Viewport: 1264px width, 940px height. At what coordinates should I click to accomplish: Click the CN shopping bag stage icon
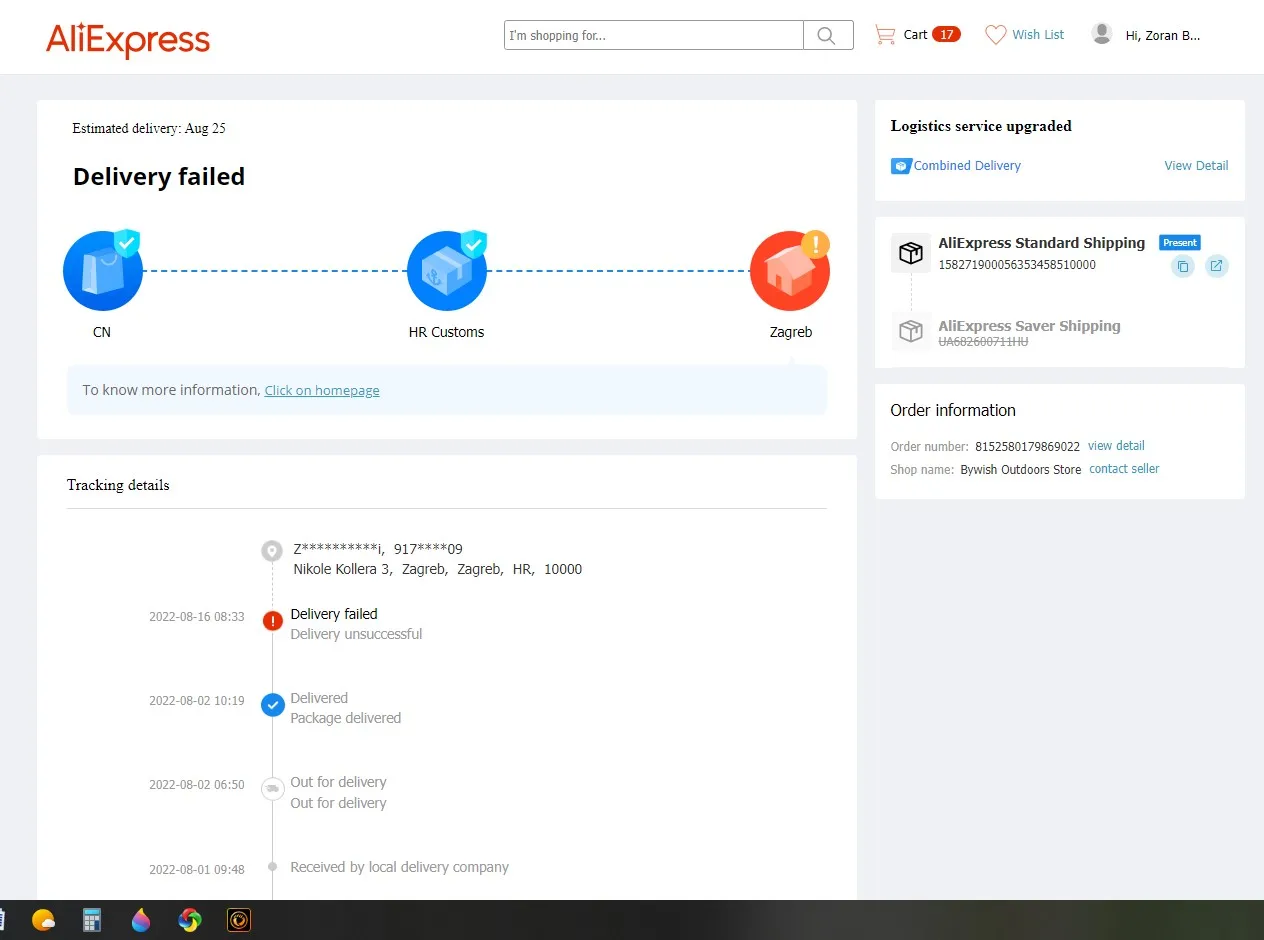(102, 271)
